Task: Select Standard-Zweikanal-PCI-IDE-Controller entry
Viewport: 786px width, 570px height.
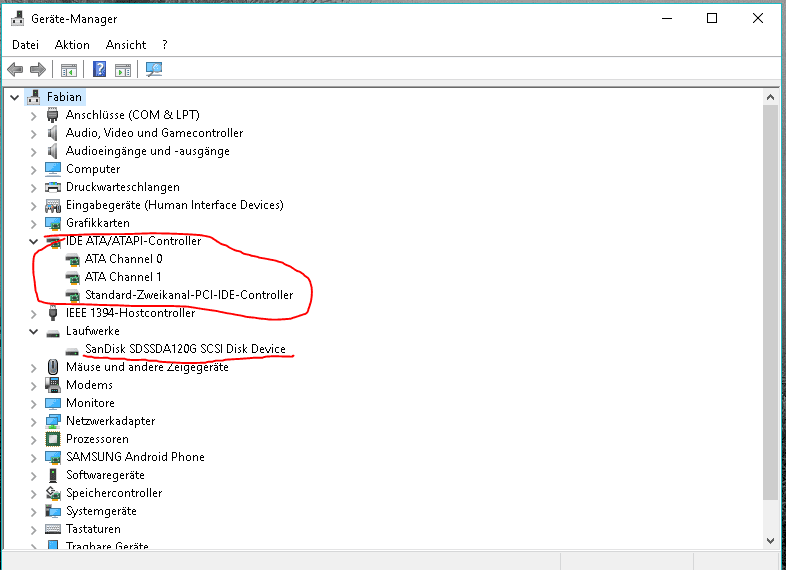Action: pyautogui.click(x=189, y=295)
